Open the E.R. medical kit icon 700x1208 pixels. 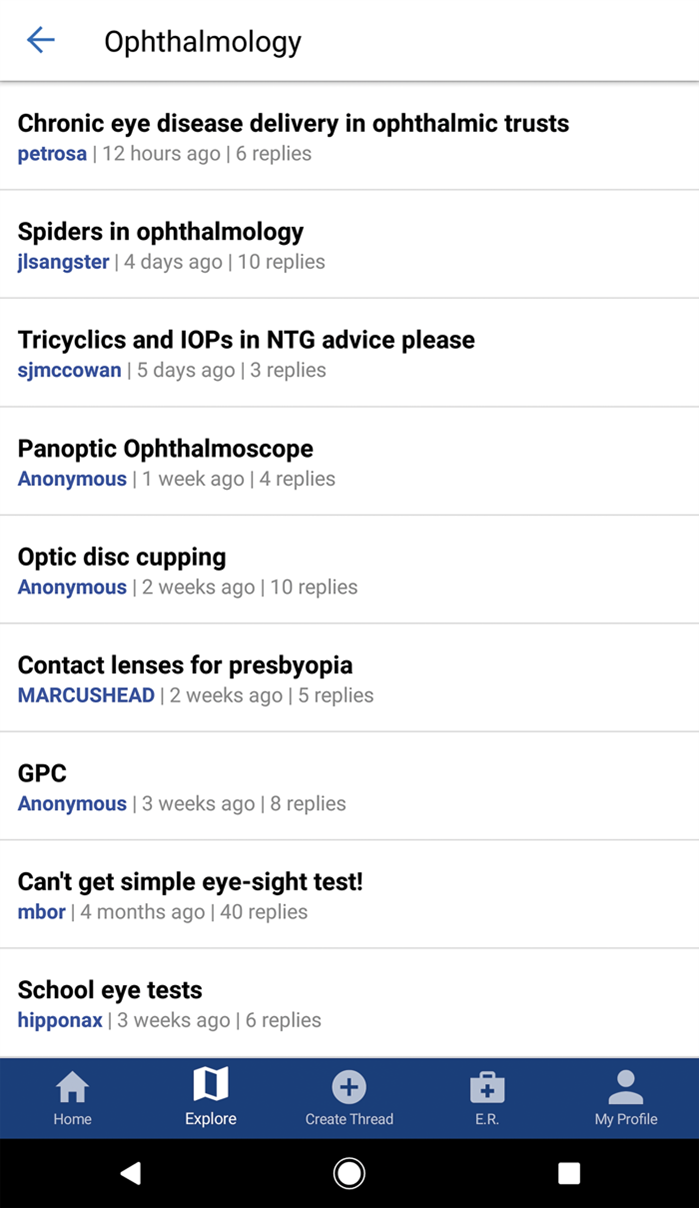(487, 1087)
